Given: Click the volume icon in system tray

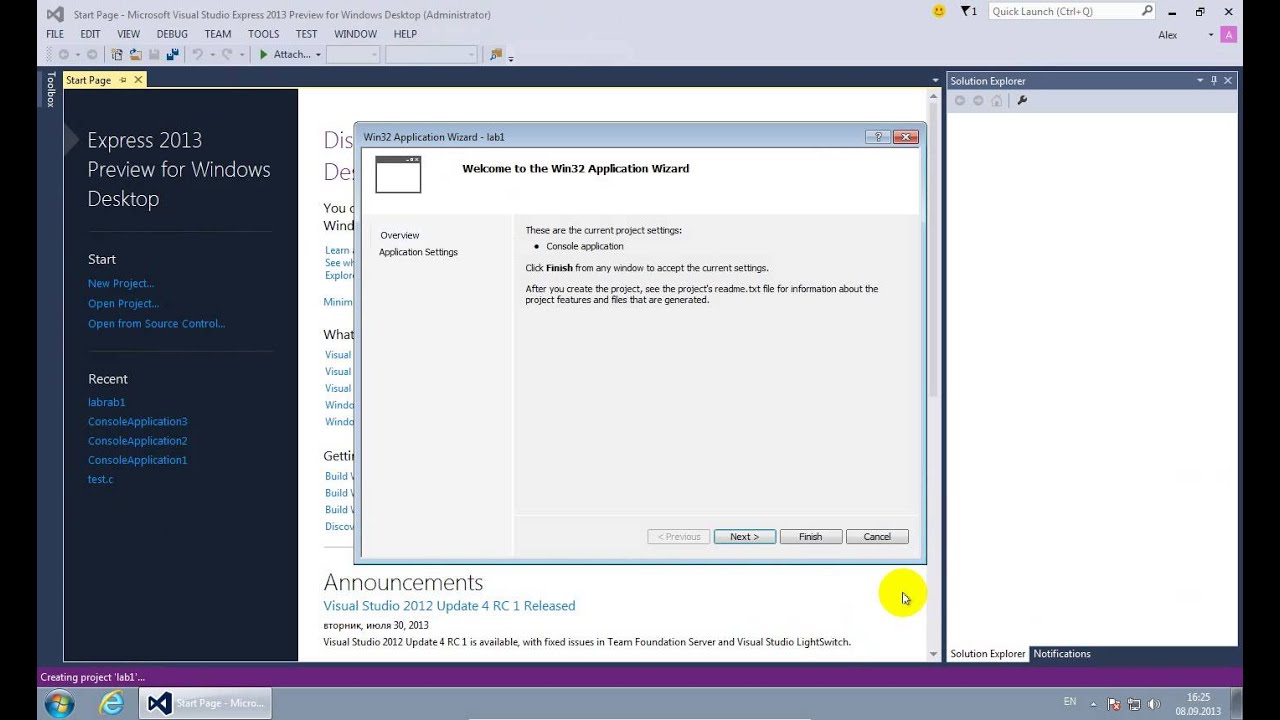Looking at the screenshot, I should click(x=1154, y=704).
